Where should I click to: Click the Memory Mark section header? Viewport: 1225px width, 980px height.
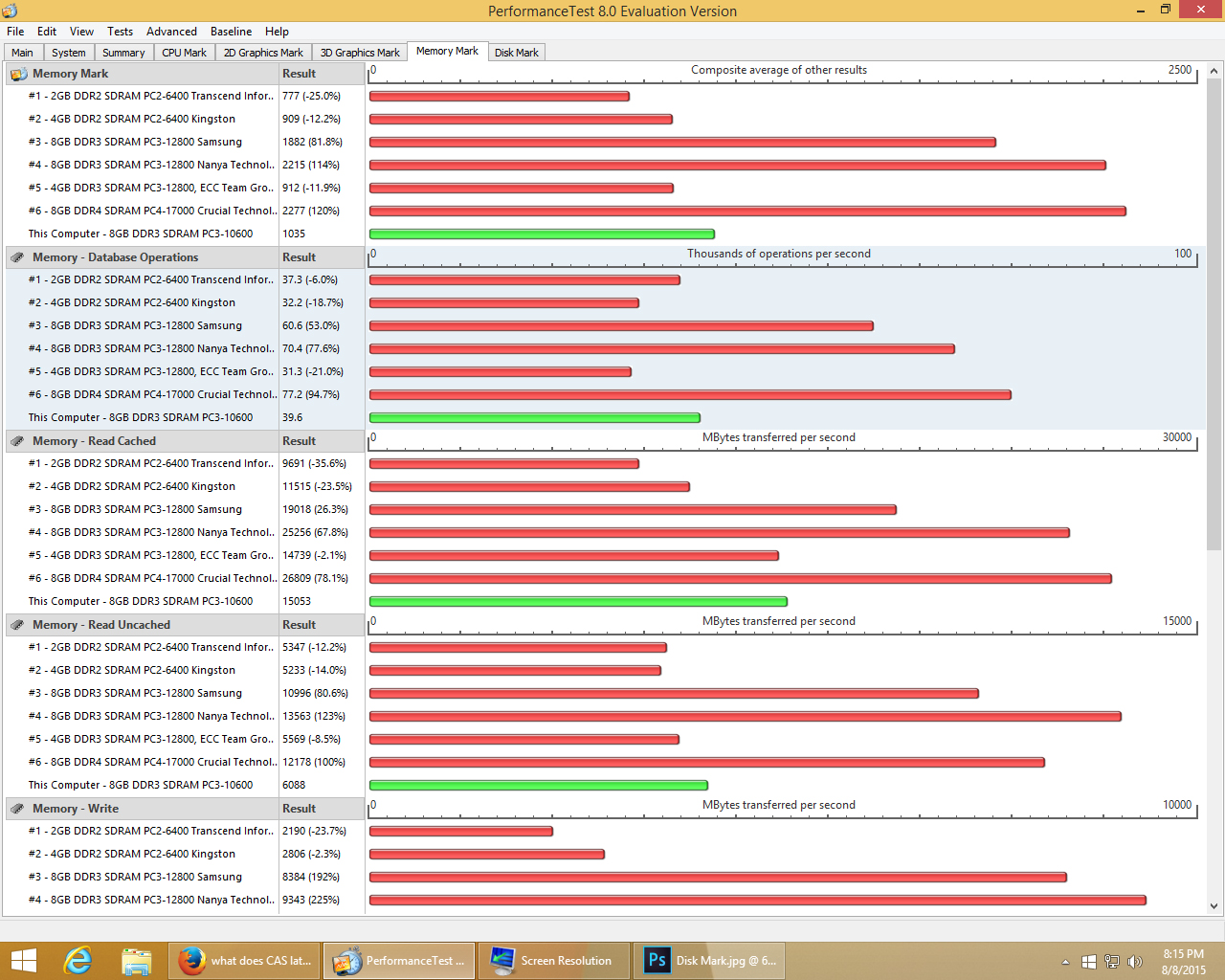pos(142,74)
